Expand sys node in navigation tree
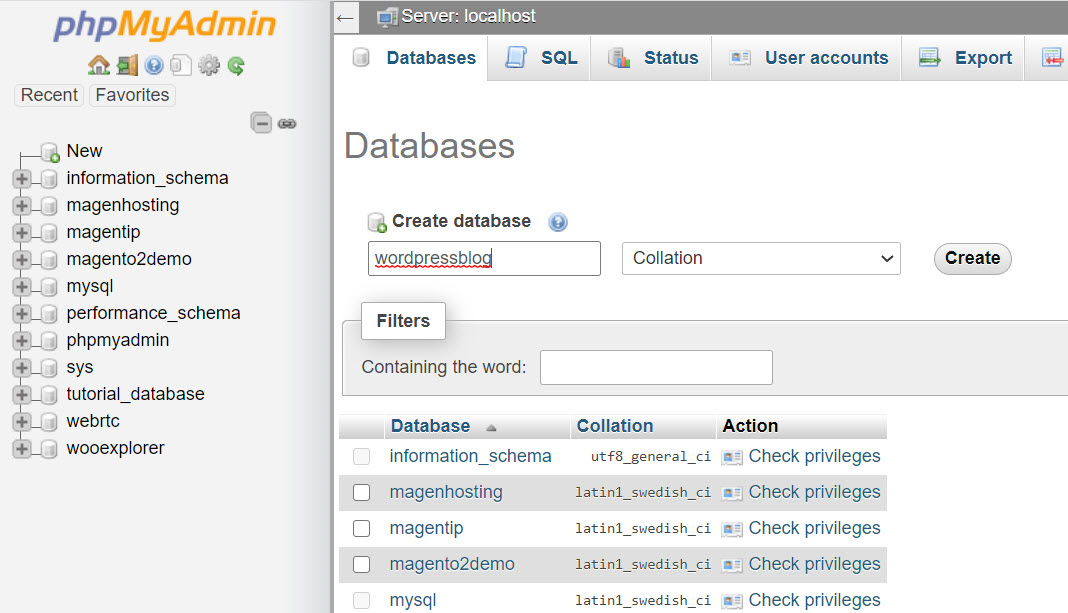This screenshot has height=613, width=1068. coord(22,368)
